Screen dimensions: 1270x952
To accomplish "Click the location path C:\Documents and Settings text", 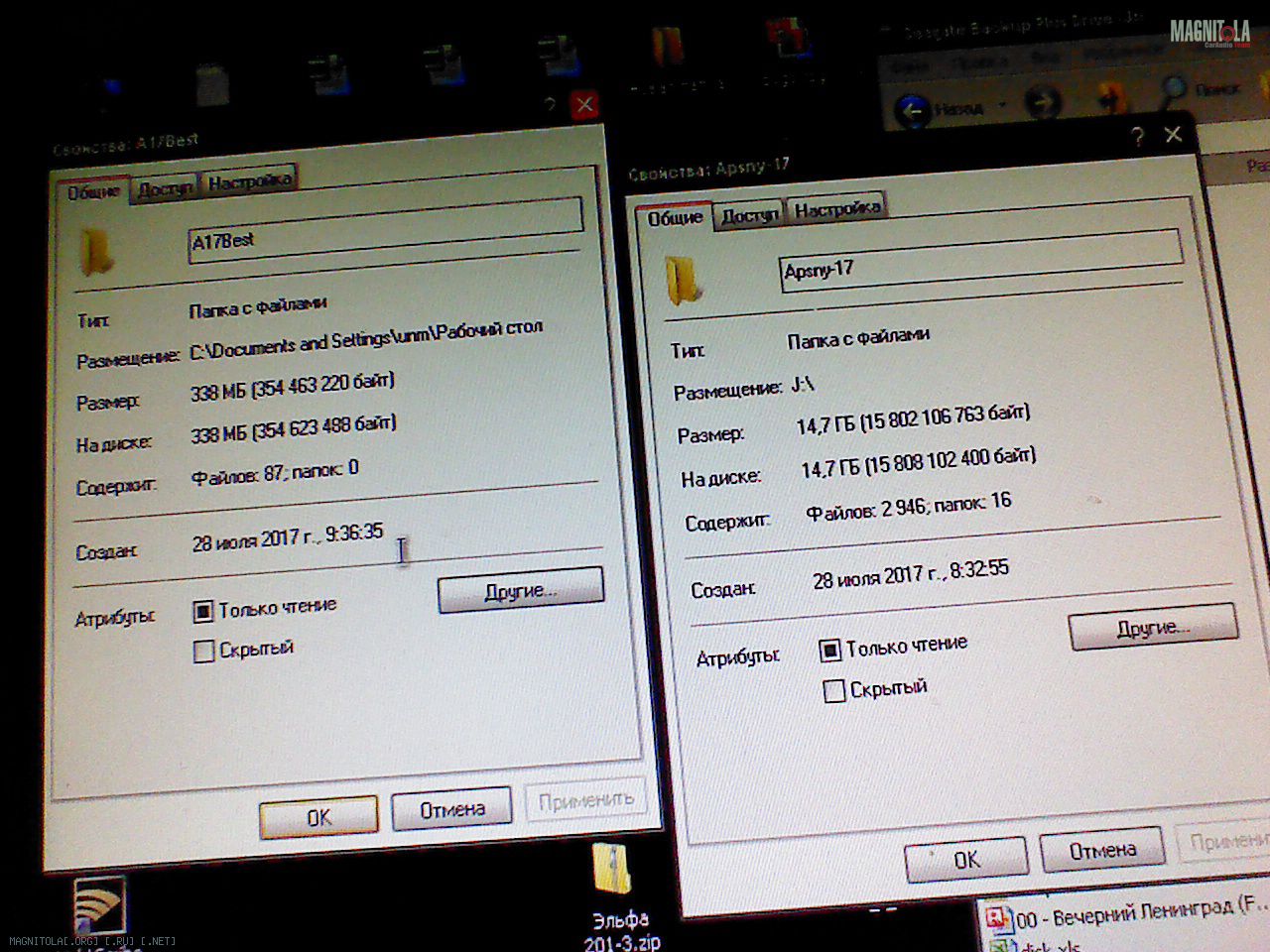I will pos(366,338).
